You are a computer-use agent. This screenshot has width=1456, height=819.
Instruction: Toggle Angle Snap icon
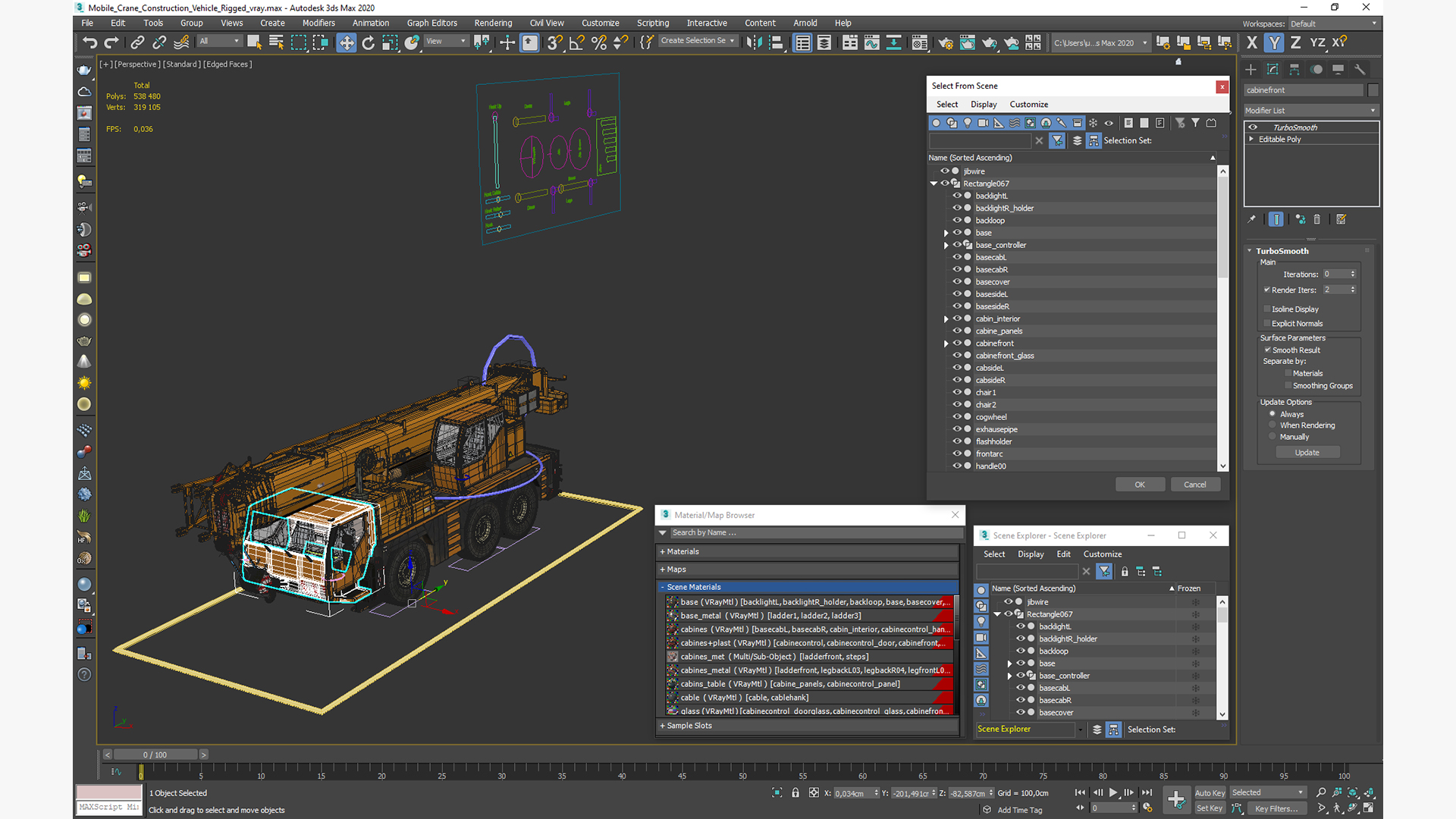(577, 42)
